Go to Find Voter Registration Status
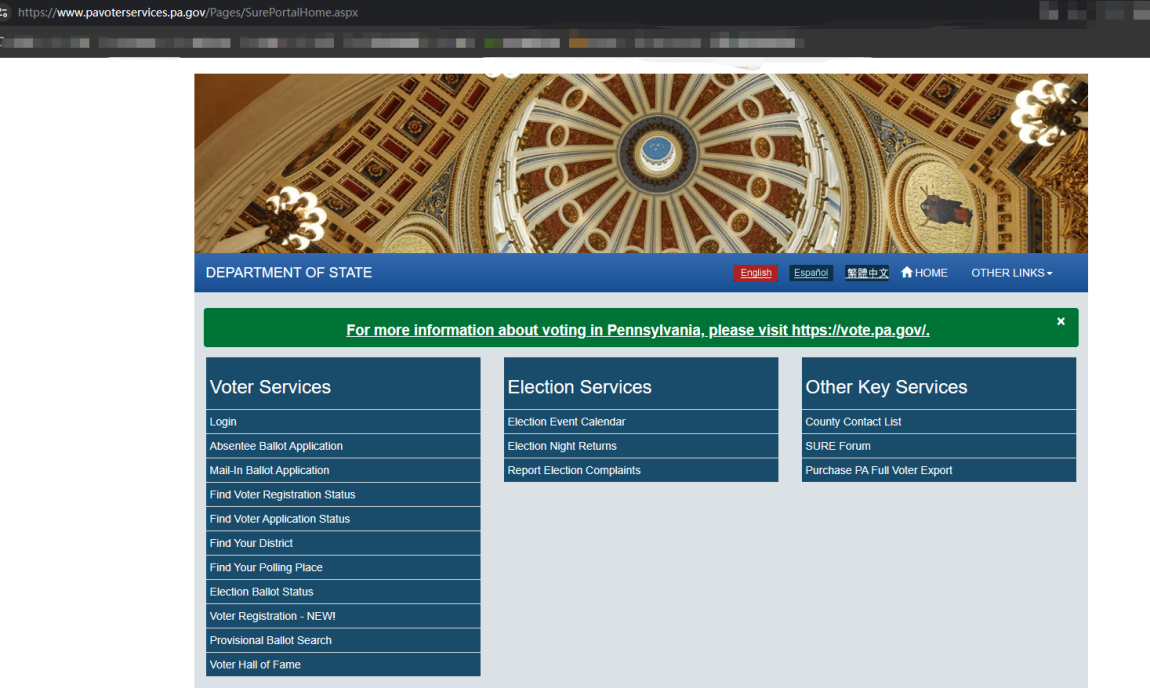This screenshot has width=1150, height=688. (x=282, y=495)
